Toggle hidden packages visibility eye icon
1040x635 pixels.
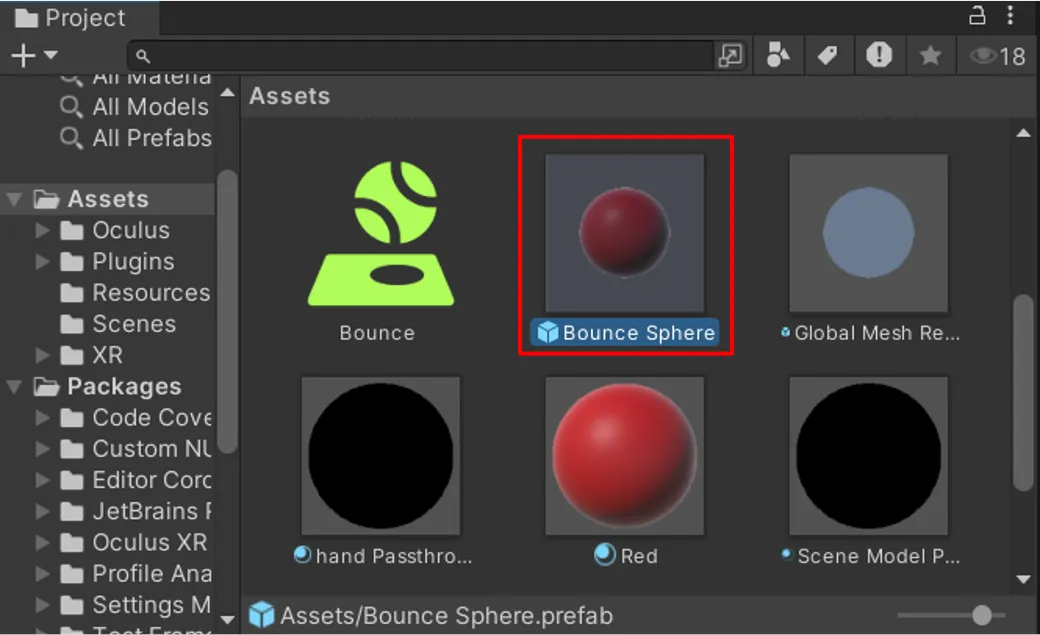pos(997,56)
